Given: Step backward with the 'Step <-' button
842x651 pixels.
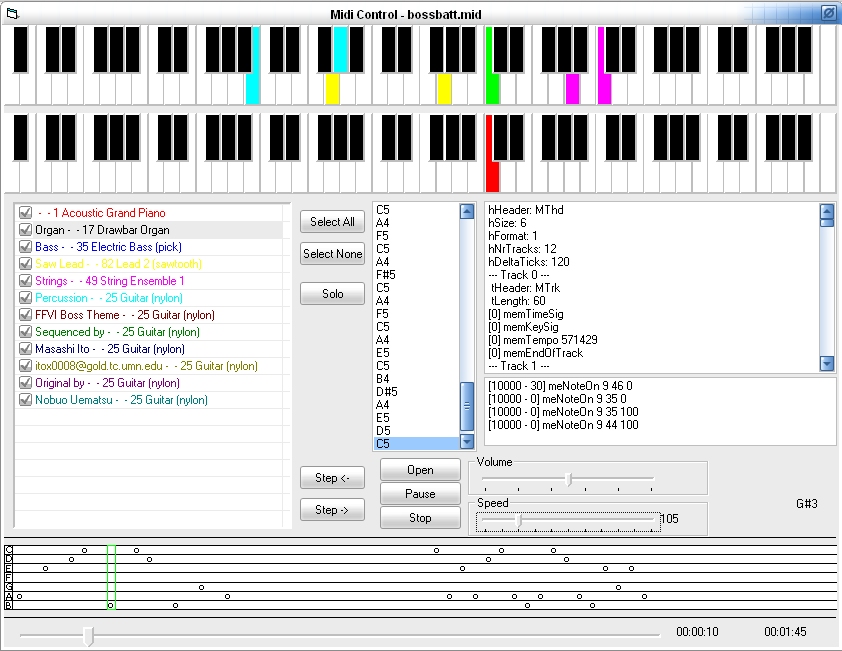Looking at the screenshot, I should 332,478.
